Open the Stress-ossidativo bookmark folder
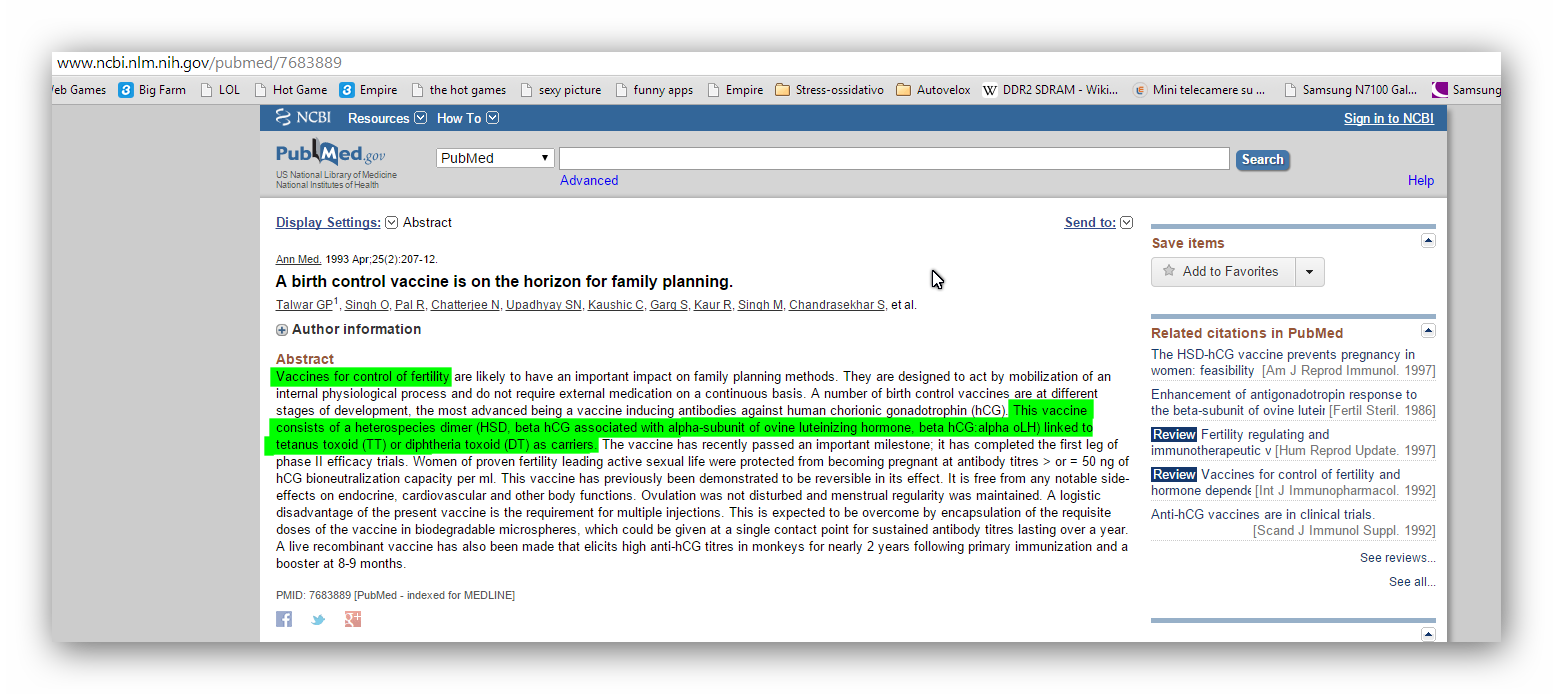 829,90
